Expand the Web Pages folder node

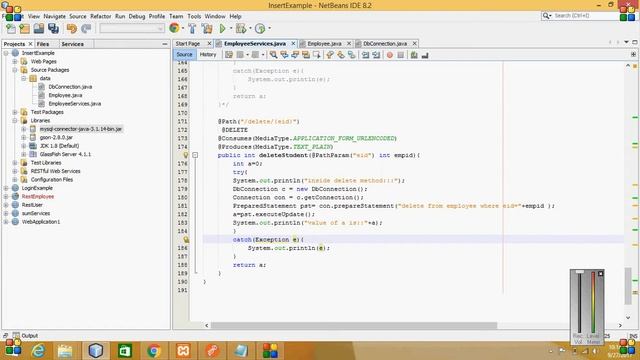pos(15,62)
